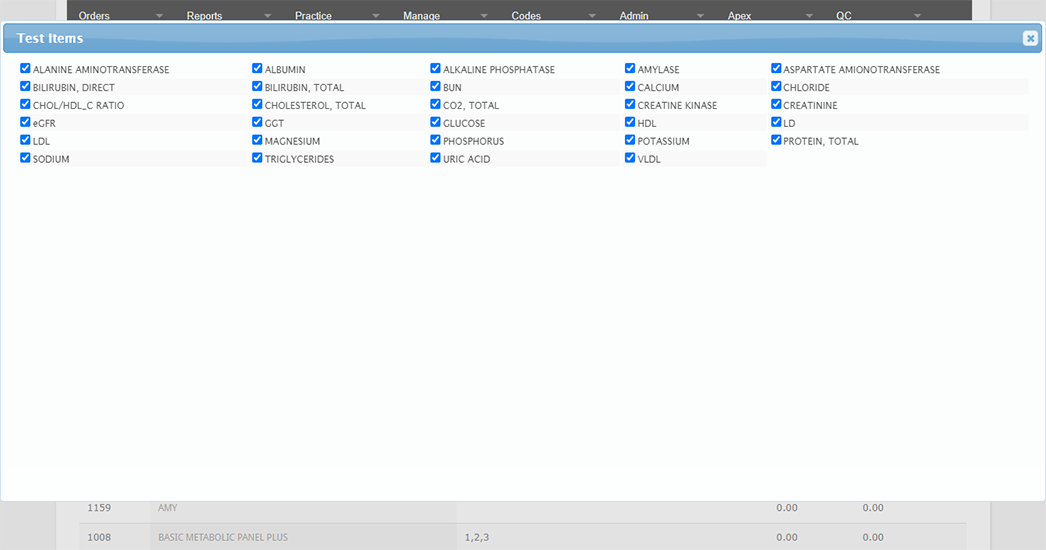This screenshot has width=1046, height=550.
Task: Toggle the ALBUMIN checkbox
Action: (x=257, y=68)
